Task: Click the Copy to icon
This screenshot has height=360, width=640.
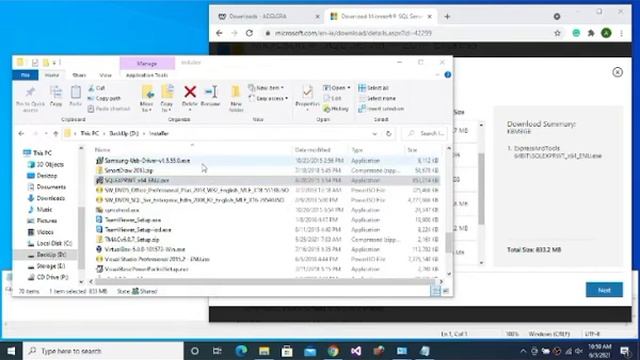Action: coord(167,93)
